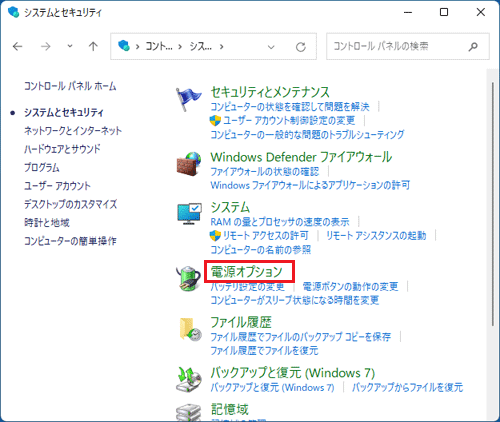The image size is (500, 422).
Task: Close the システムとセキュリティ window
Action: [x=481, y=12]
